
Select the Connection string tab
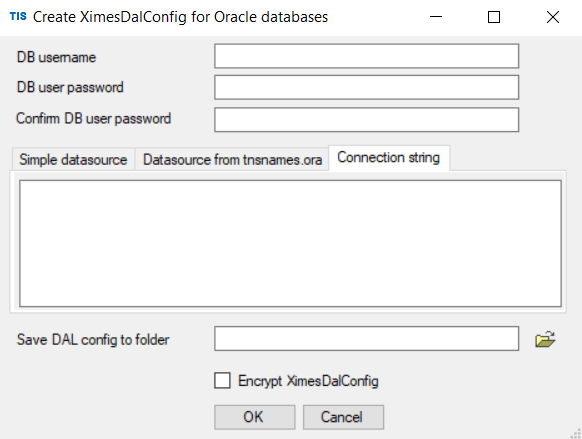click(x=389, y=158)
